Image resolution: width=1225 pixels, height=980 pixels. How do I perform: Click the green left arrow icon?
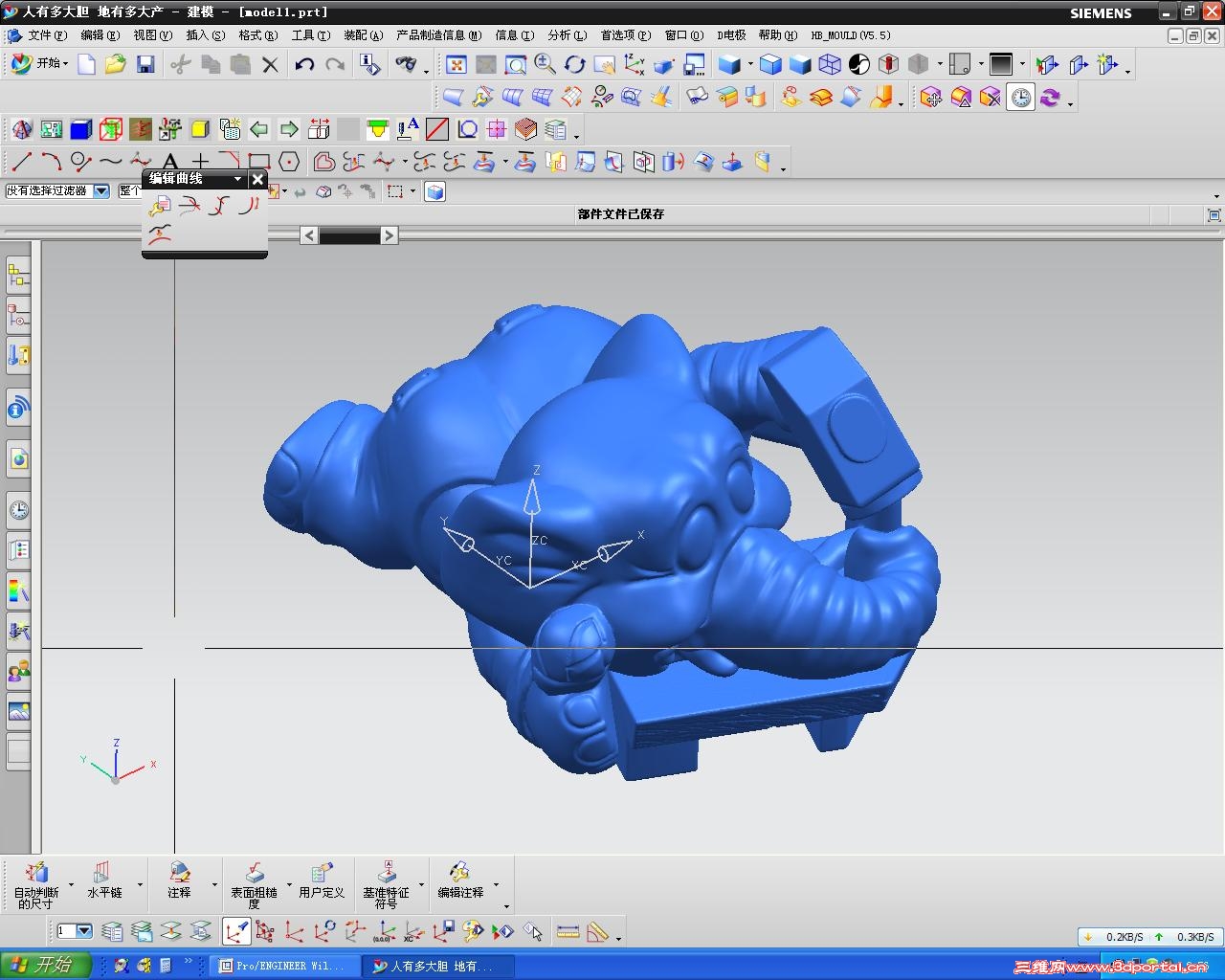point(259,128)
